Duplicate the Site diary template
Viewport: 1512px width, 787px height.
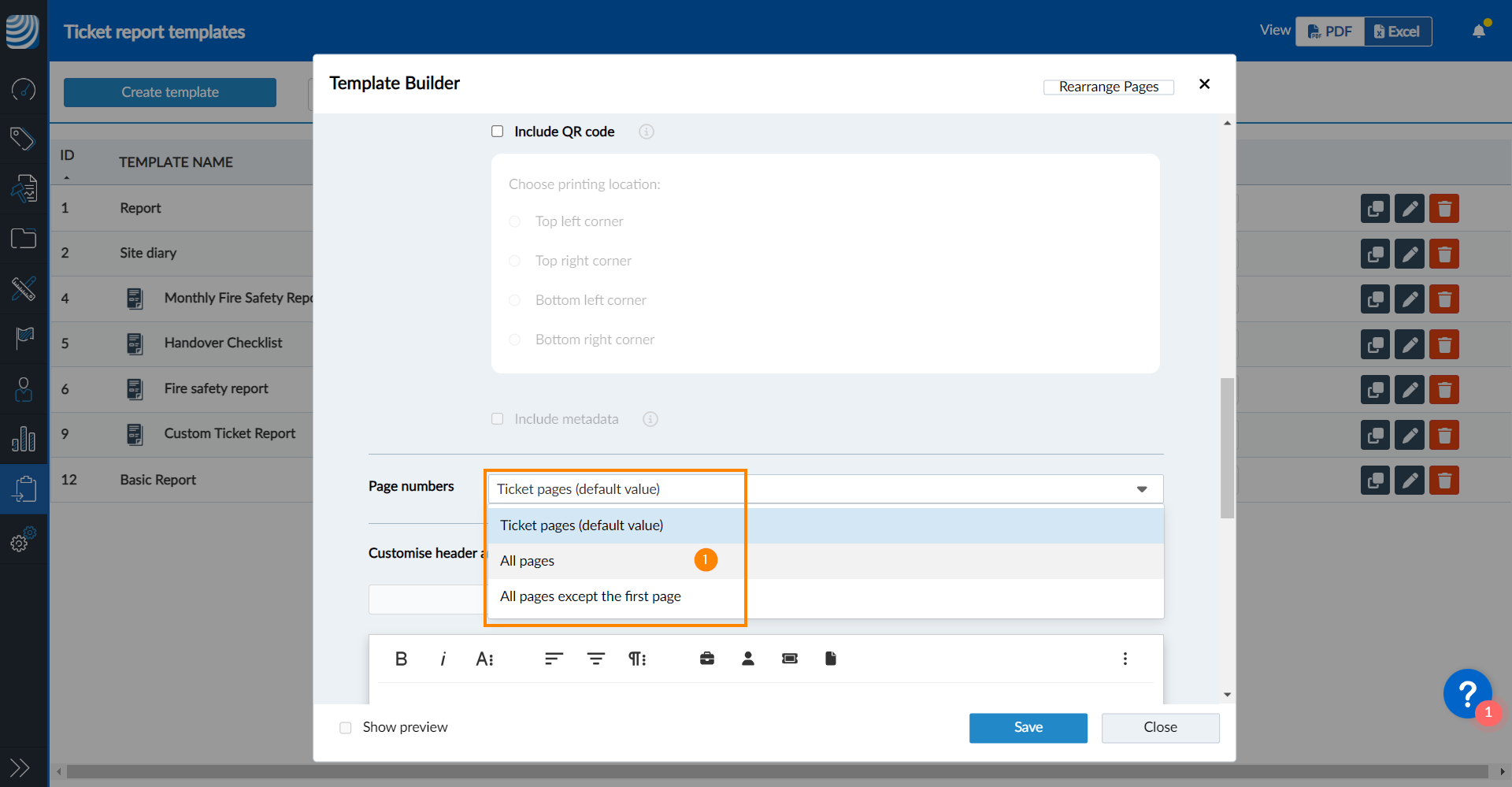click(x=1375, y=254)
